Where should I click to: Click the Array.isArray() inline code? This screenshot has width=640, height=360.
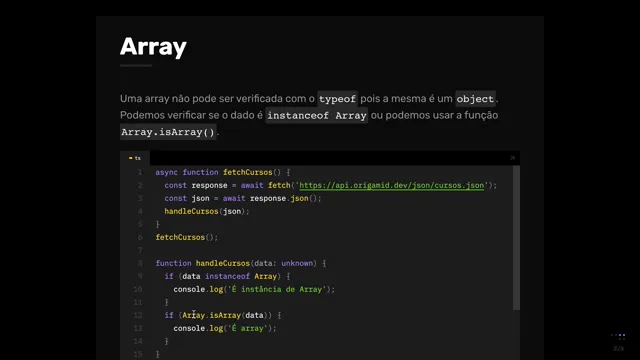[168, 132]
